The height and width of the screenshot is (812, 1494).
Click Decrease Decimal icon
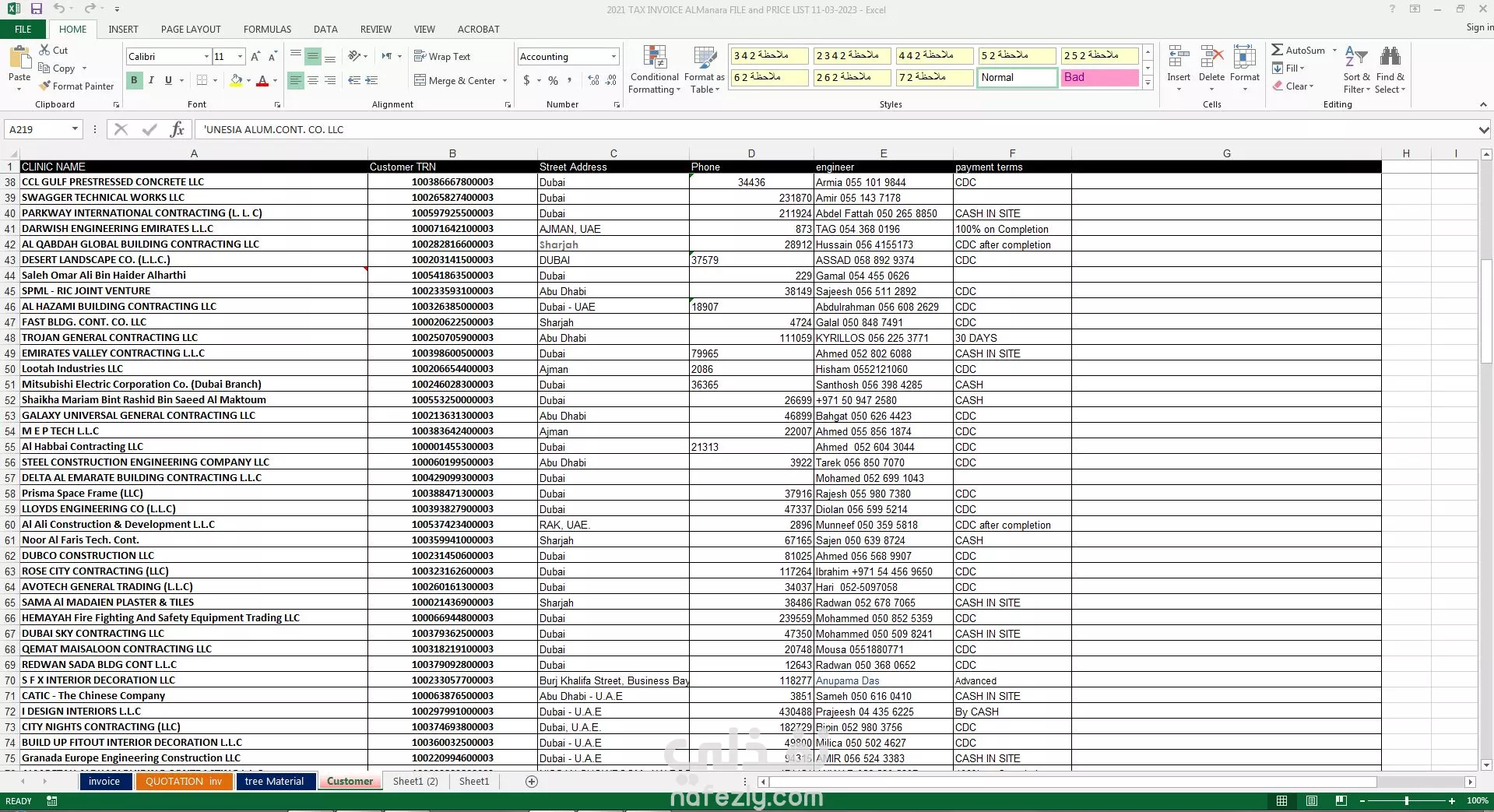pos(610,80)
